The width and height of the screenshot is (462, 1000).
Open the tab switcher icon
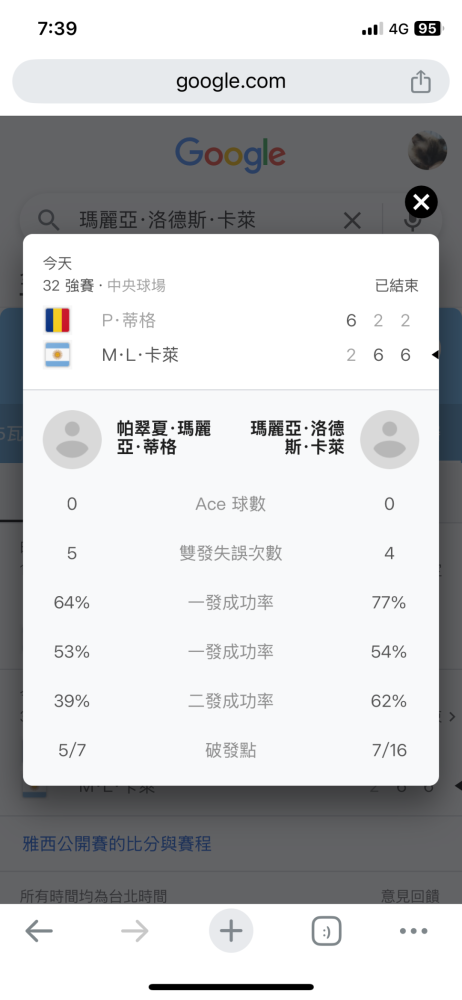click(x=326, y=932)
